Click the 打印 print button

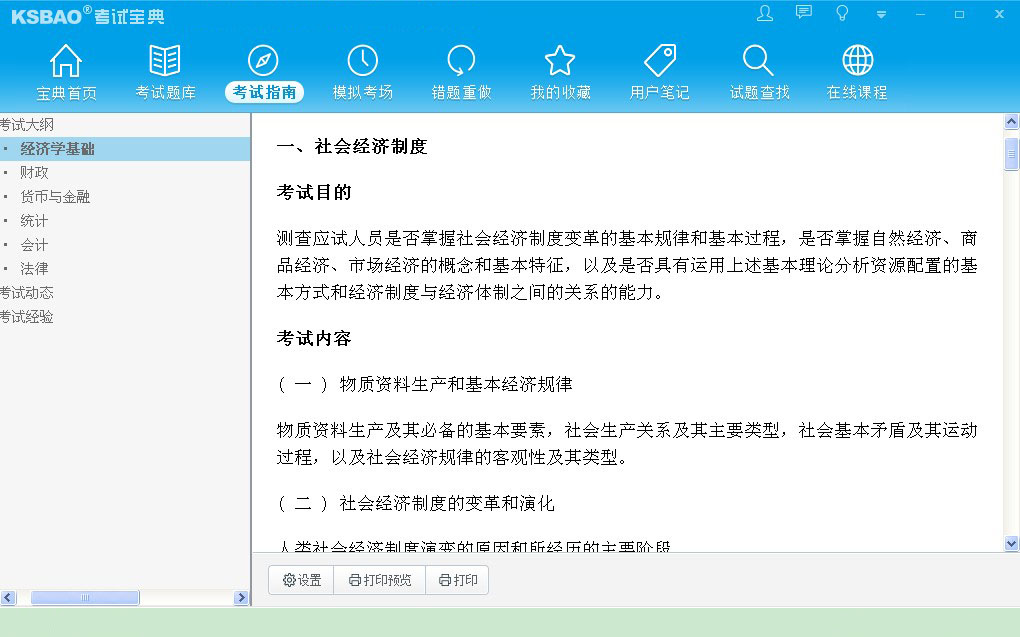458,580
